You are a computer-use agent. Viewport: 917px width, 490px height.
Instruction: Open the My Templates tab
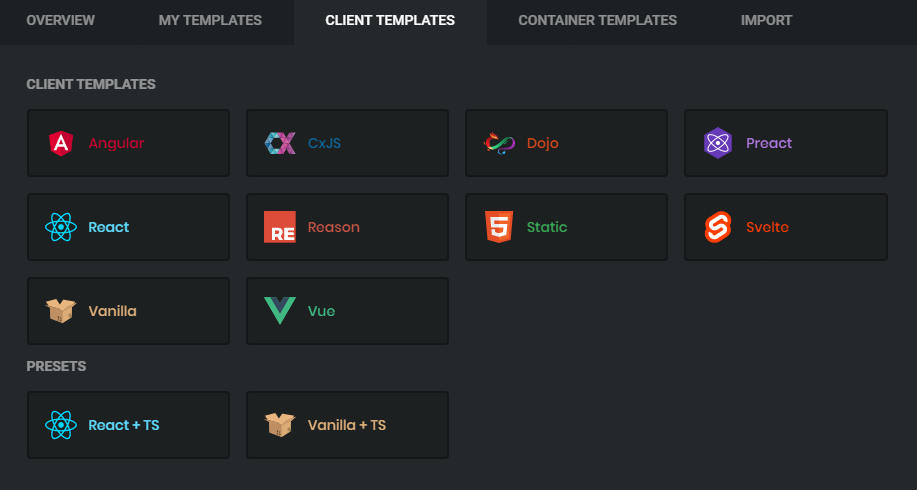[x=210, y=20]
